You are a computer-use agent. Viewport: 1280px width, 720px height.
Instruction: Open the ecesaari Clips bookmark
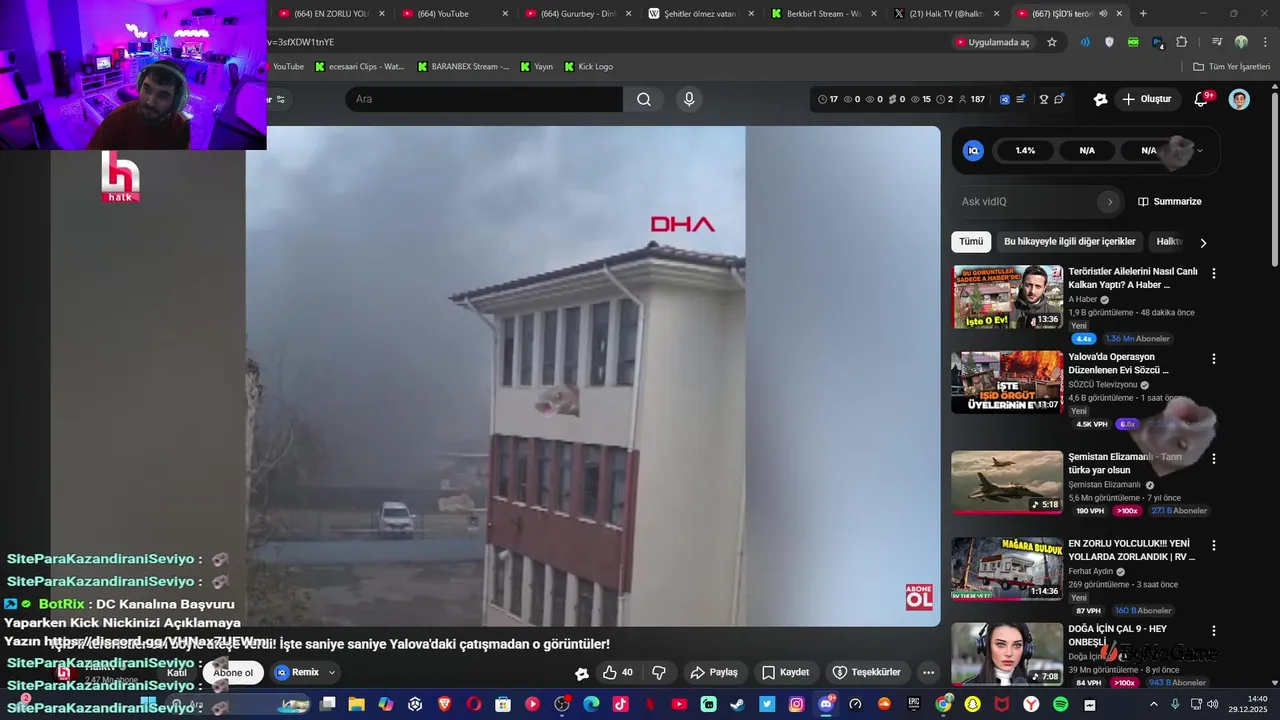click(360, 67)
